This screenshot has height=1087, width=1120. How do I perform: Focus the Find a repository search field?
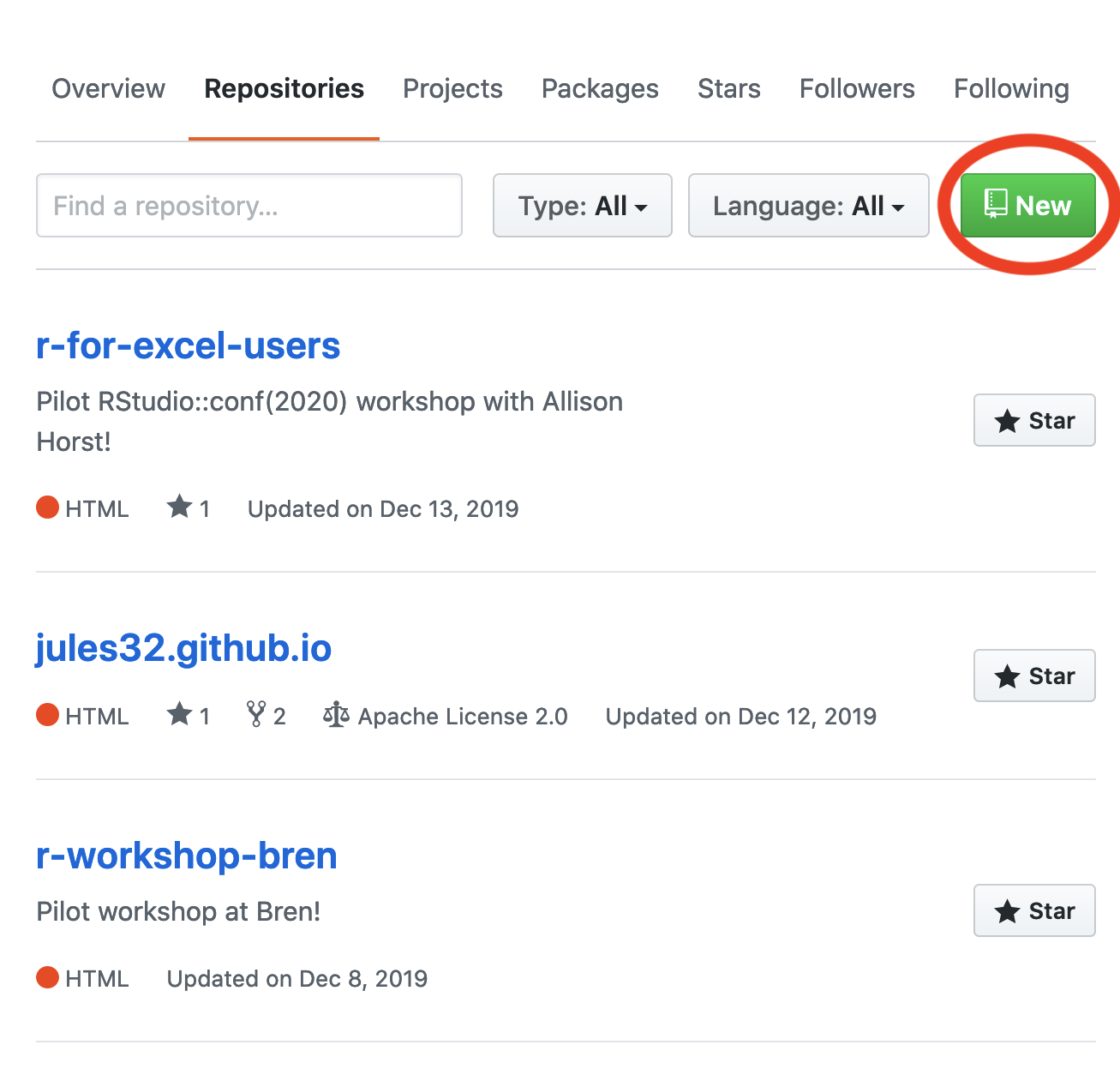(249, 206)
